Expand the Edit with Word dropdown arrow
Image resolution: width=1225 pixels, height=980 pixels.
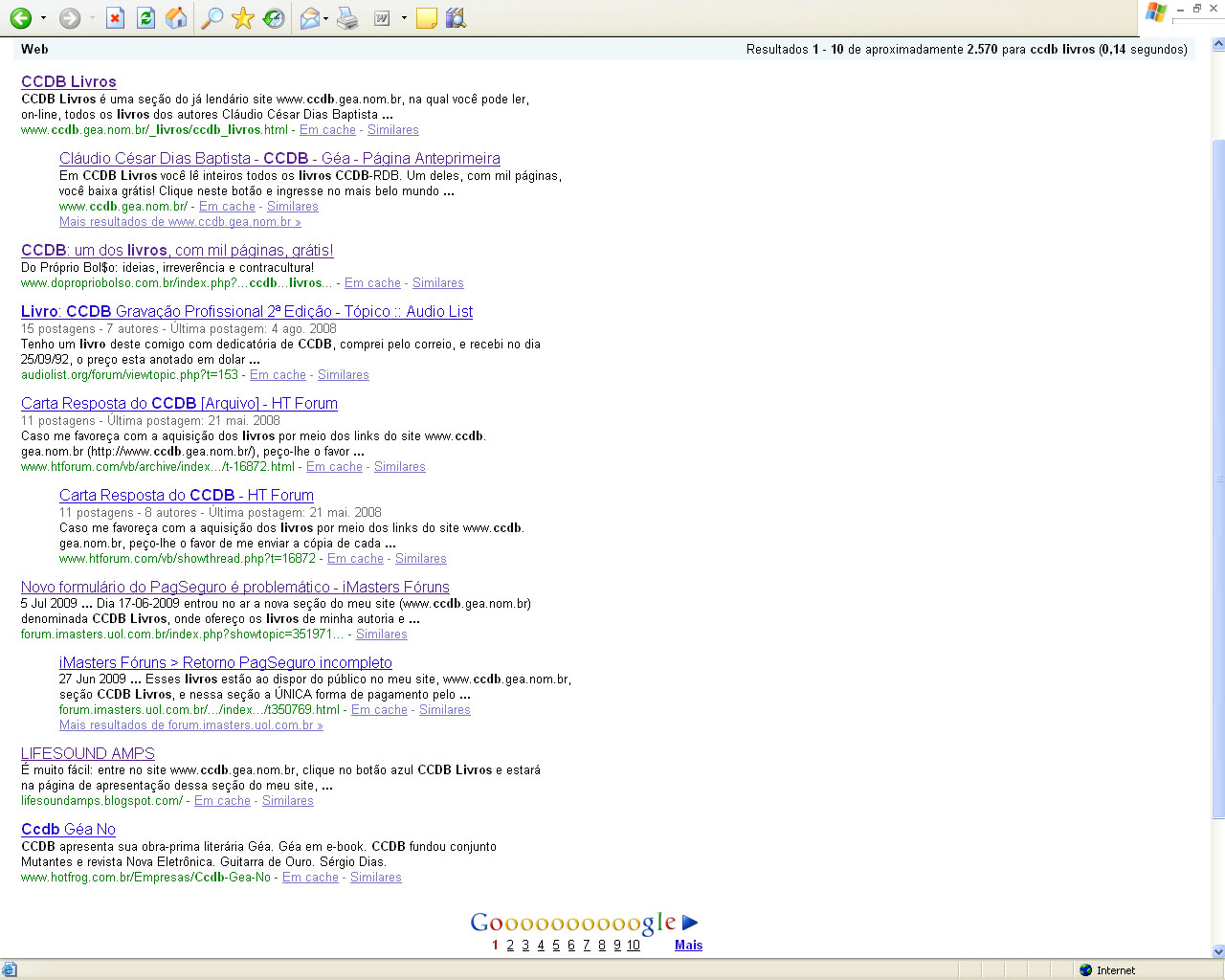point(404,18)
